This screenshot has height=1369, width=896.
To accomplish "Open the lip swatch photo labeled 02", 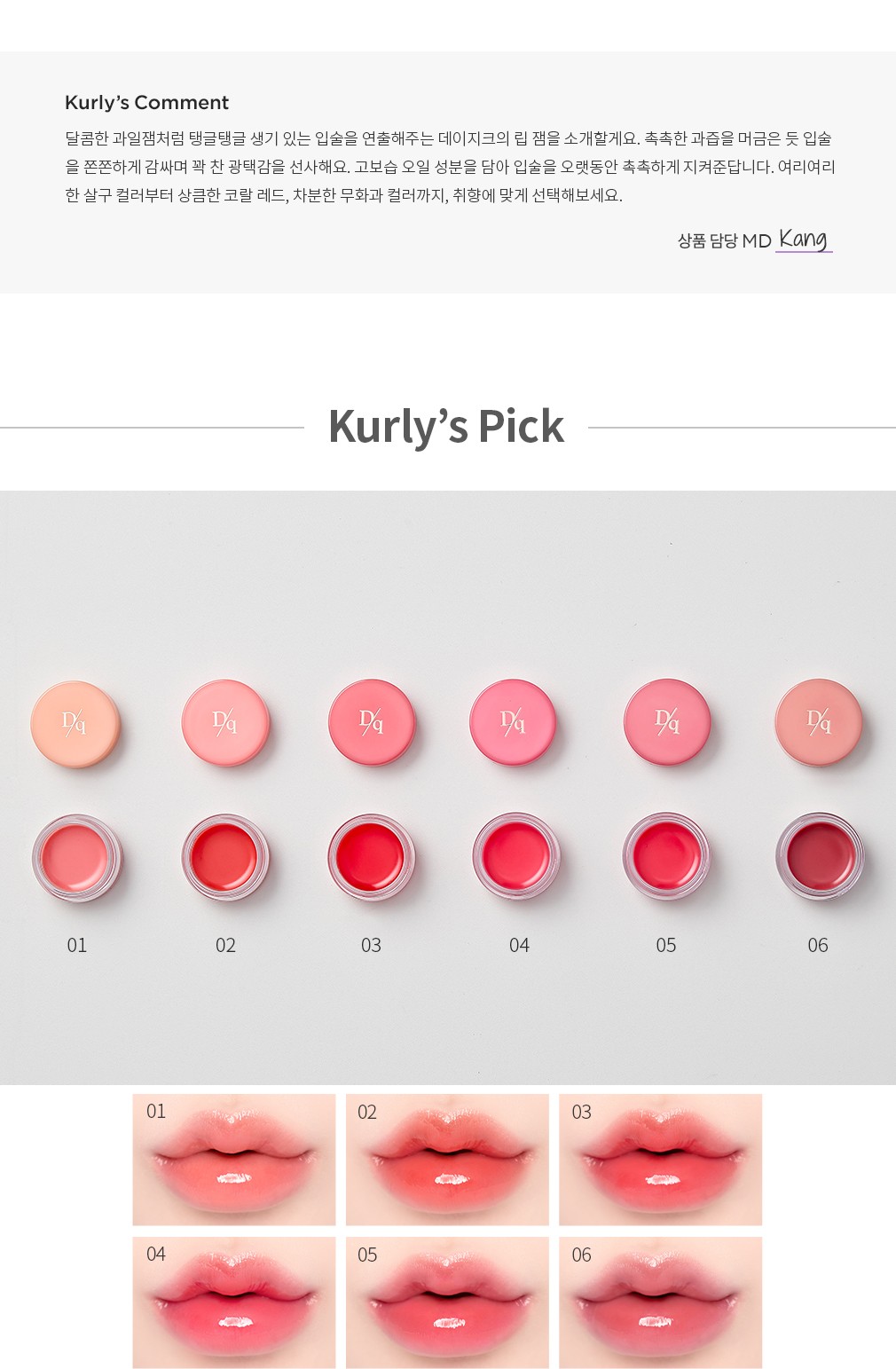I will coord(447,1160).
